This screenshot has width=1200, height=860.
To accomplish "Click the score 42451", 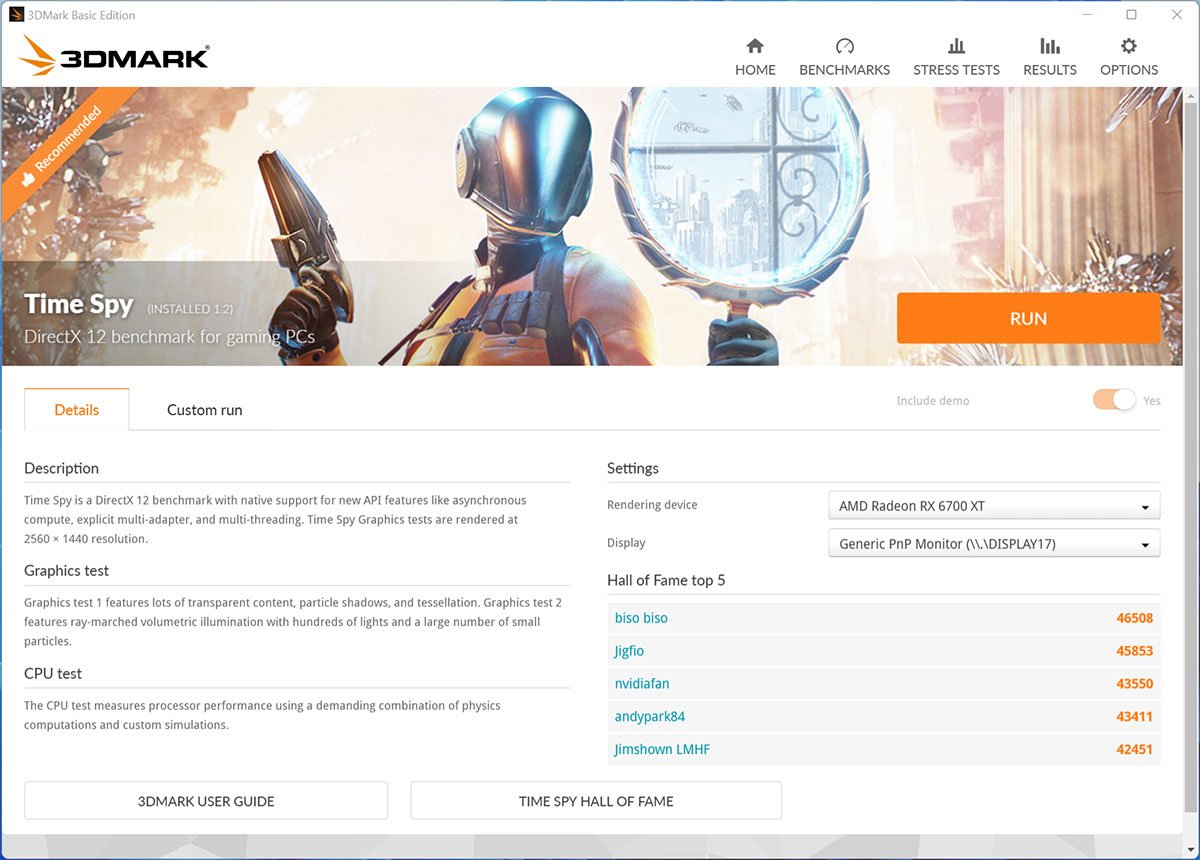I will [x=1135, y=750].
